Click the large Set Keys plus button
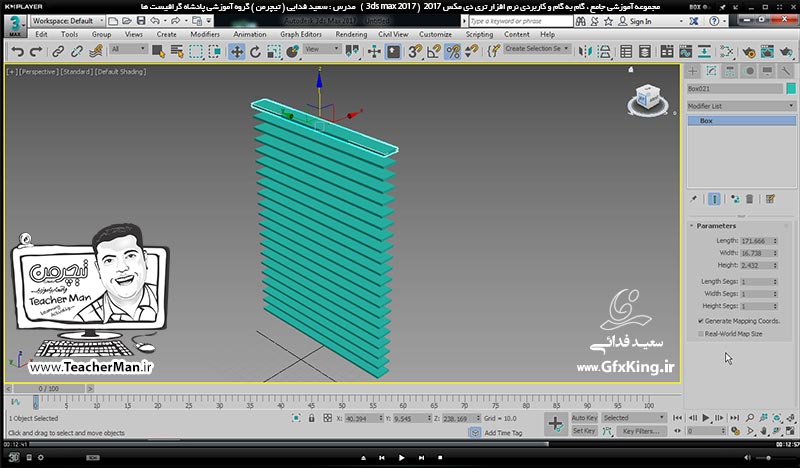This screenshot has height=468, width=800. pos(556,424)
